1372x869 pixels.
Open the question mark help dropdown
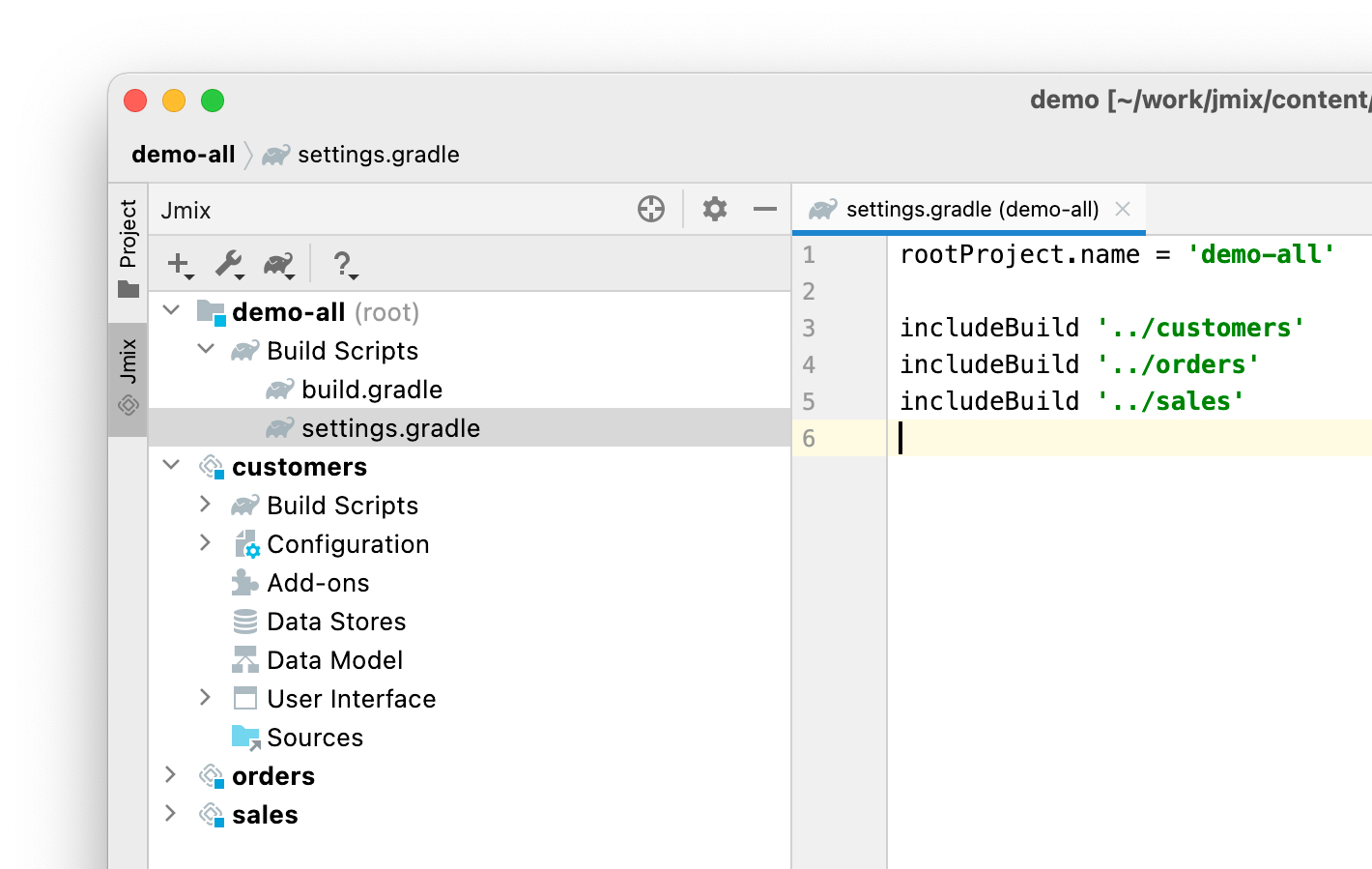(x=344, y=264)
